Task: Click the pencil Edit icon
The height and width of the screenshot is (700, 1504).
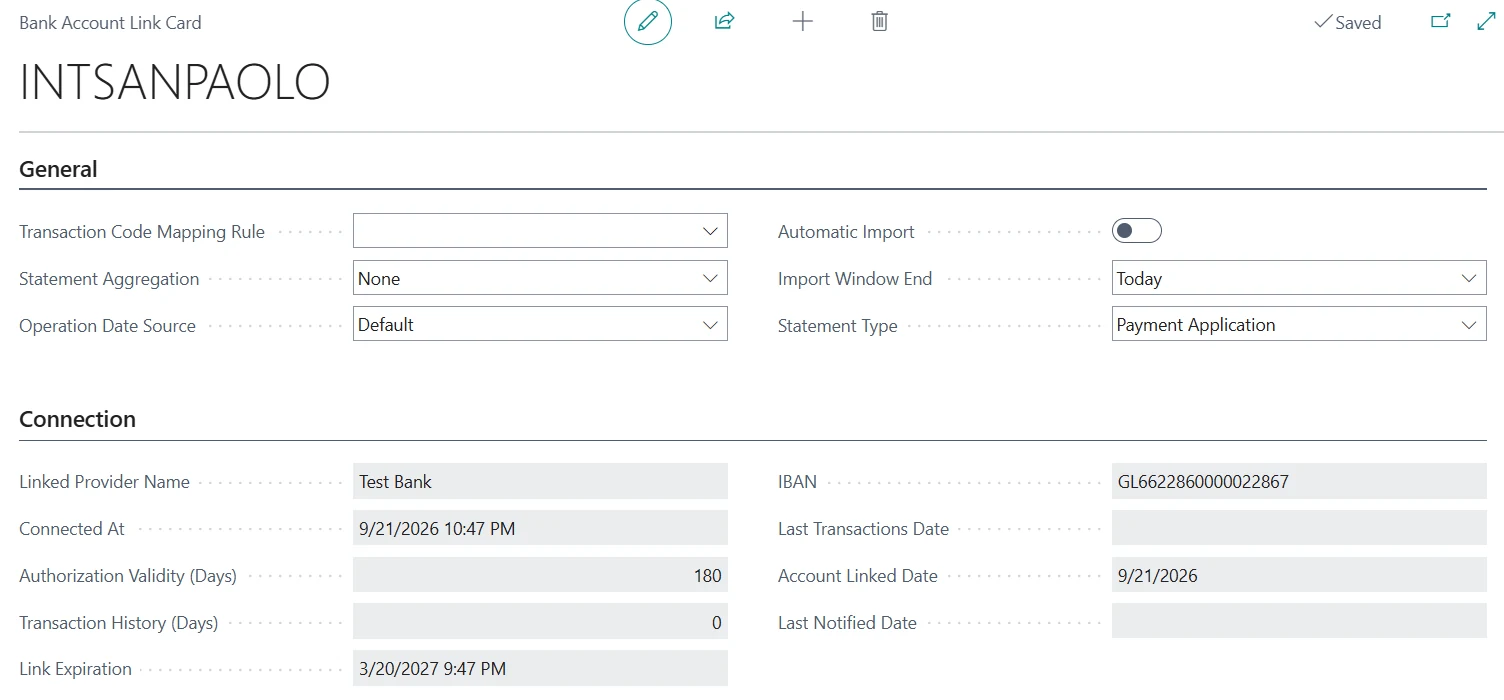Action: tap(648, 21)
